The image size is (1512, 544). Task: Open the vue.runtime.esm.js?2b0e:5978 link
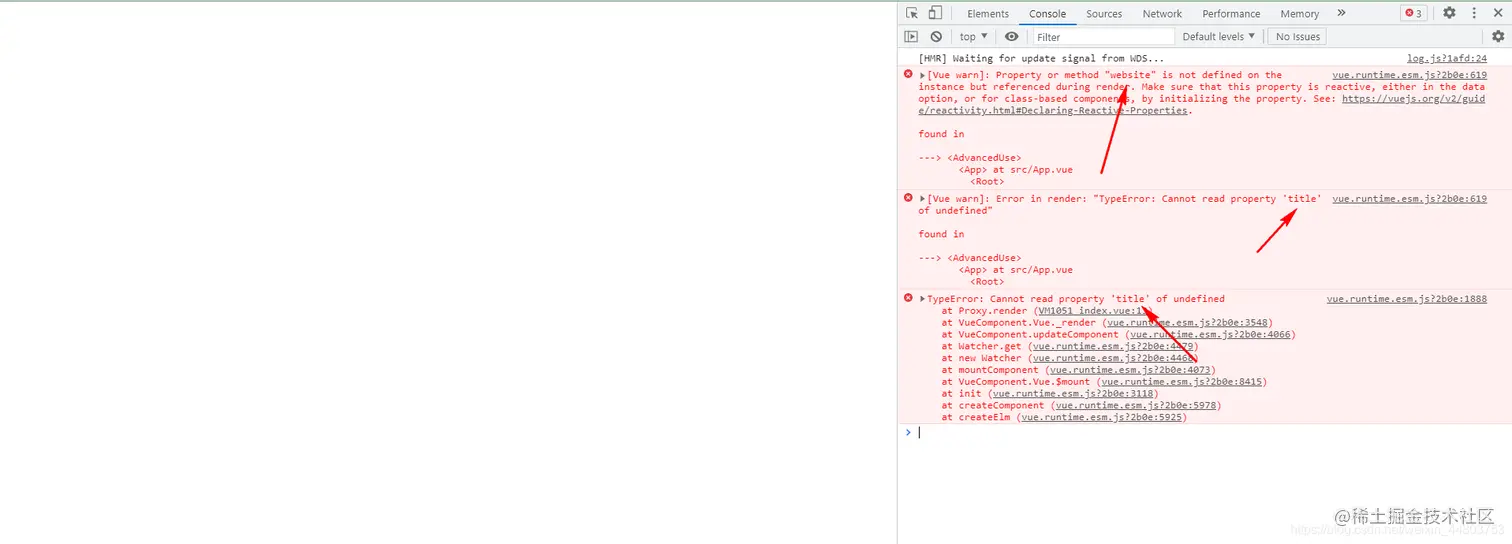[x=1135, y=406]
